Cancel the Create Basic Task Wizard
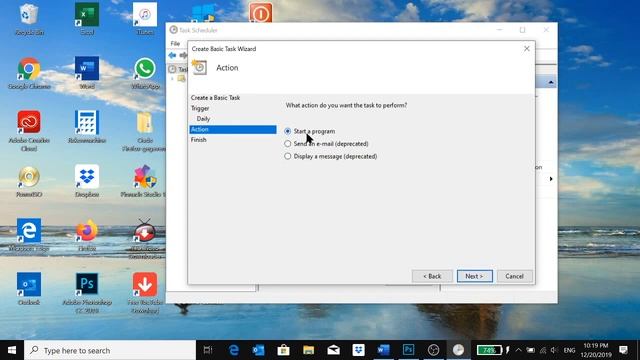Screen dimensions: 640x360 point(514,276)
